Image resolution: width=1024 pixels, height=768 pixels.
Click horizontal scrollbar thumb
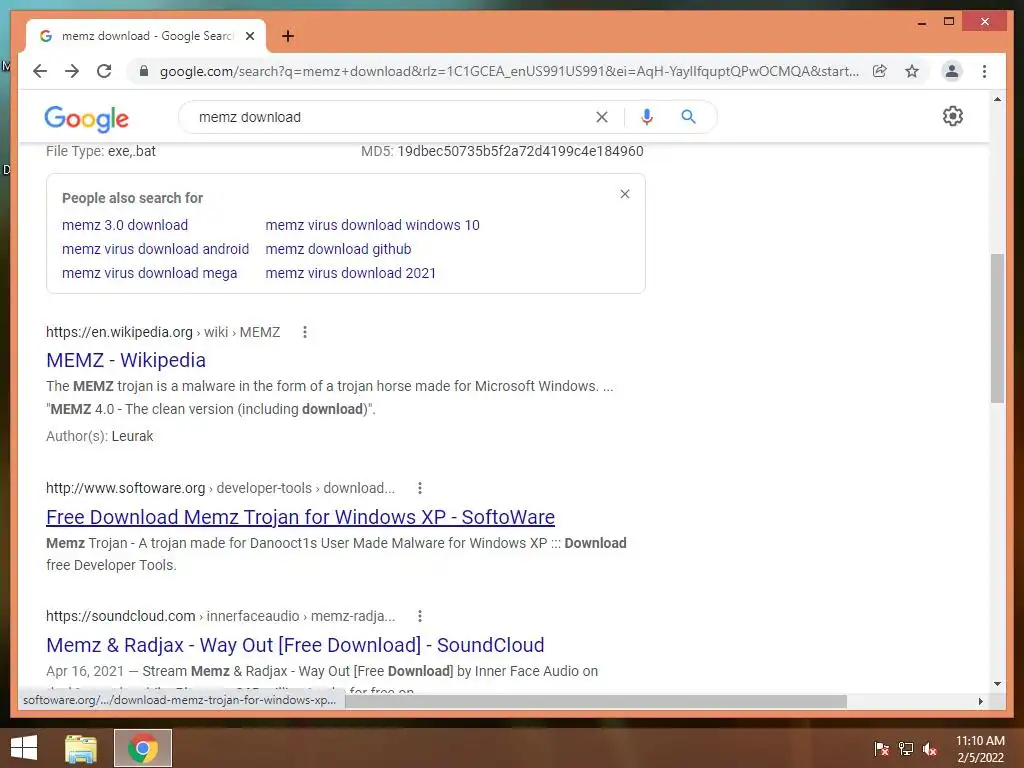pyautogui.click(x=596, y=701)
